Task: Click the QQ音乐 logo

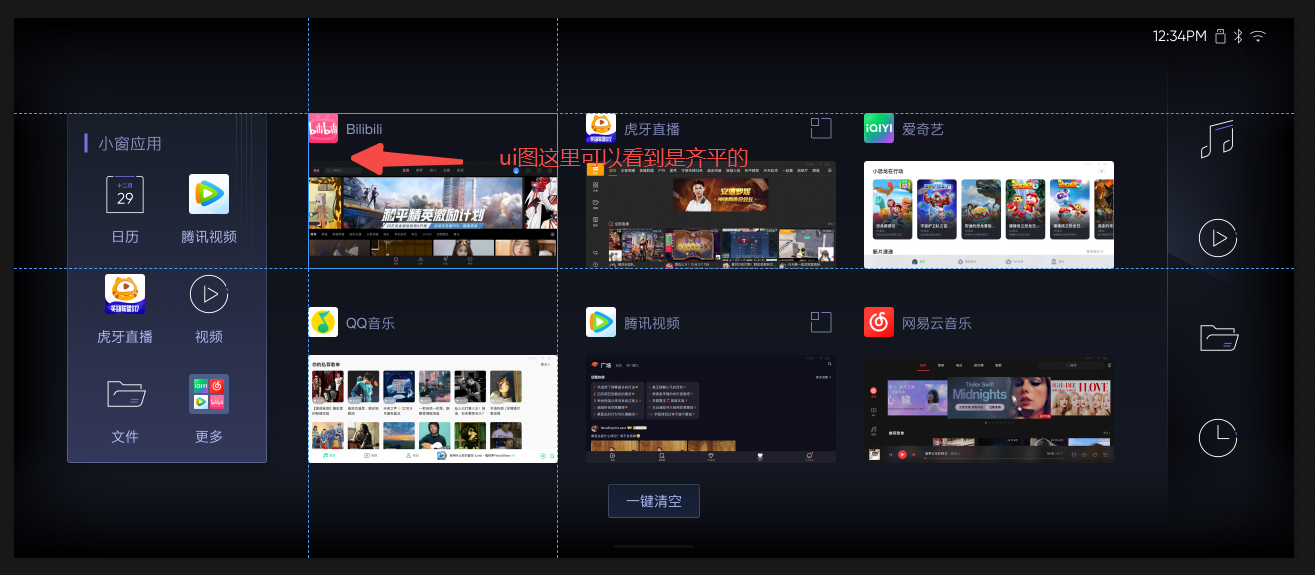Action: [323, 322]
